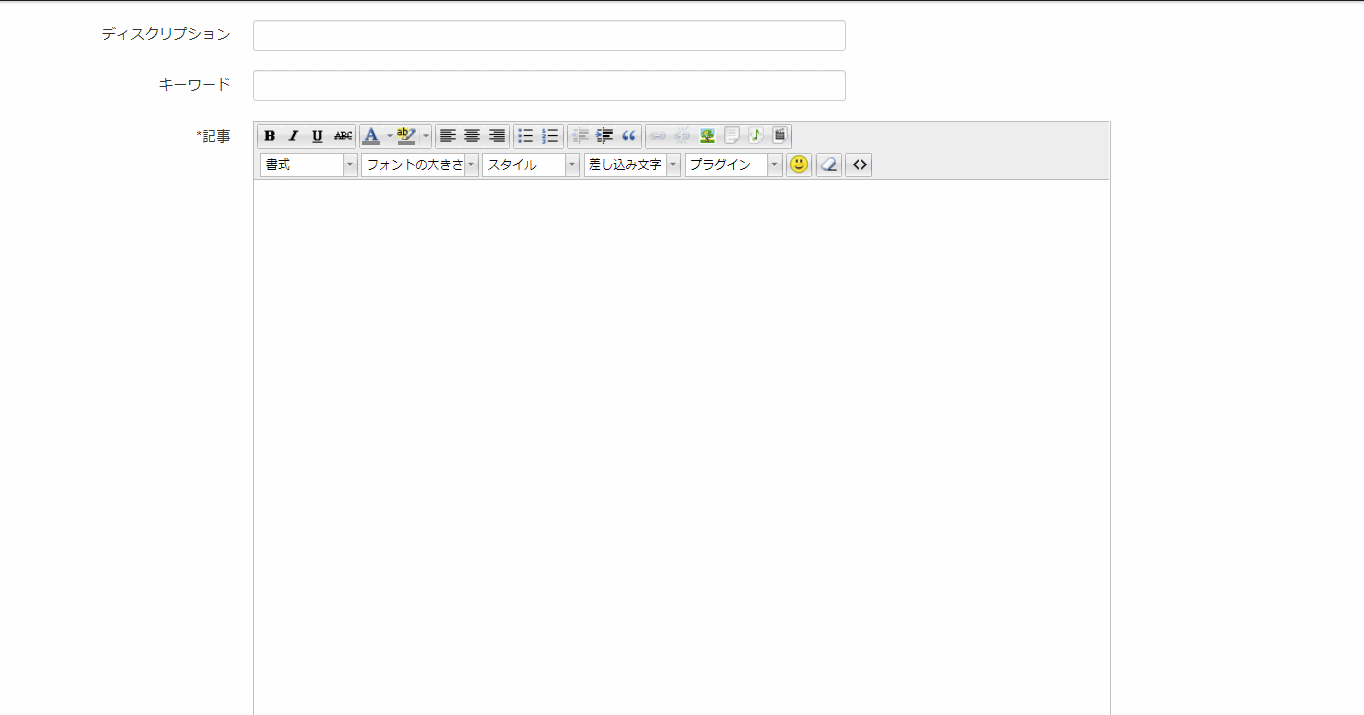The width and height of the screenshot is (1364, 715).
Task: Open the プラグイン plugin dropdown
Action: [x=733, y=165]
